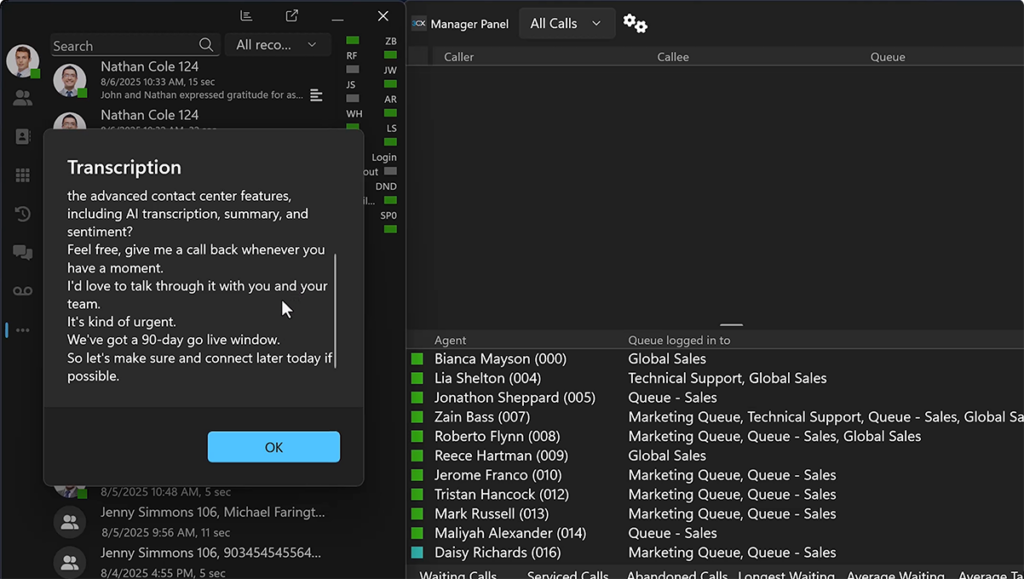Click the reports chart icon in title bar
This screenshot has height=579, width=1024.
[246, 16]
